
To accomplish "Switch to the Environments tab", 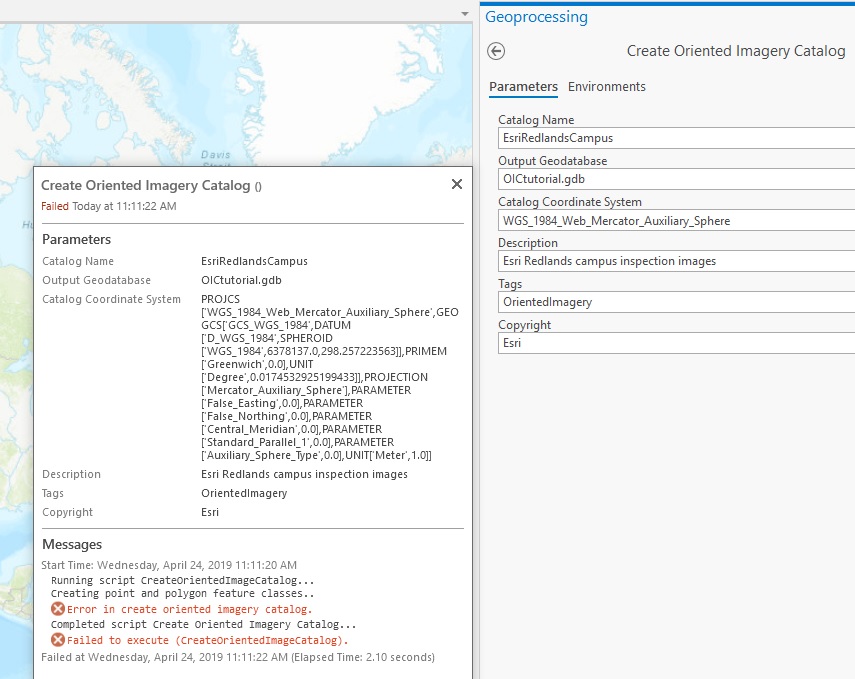I will (606, 87).
